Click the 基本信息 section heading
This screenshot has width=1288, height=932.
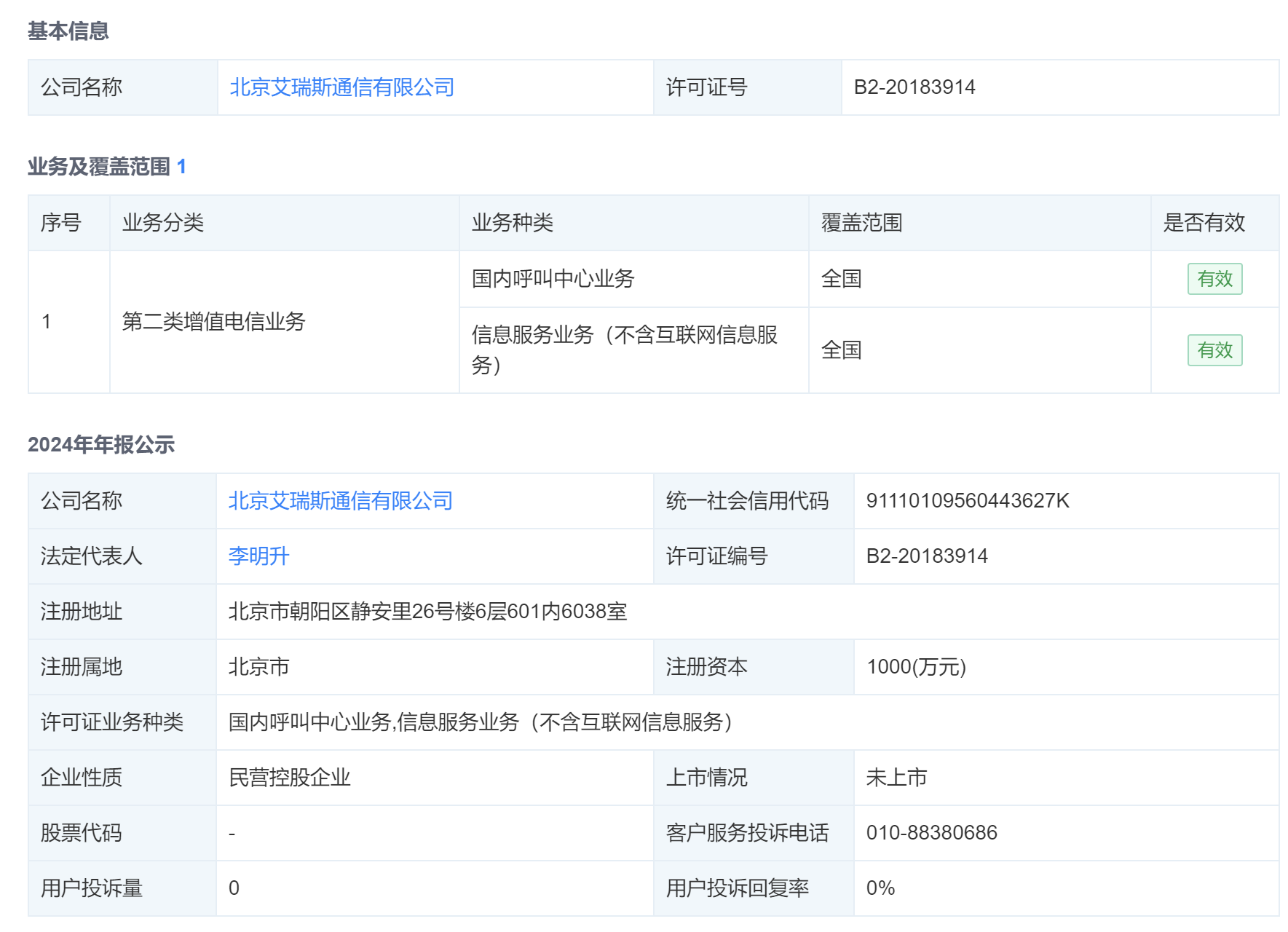69,31
